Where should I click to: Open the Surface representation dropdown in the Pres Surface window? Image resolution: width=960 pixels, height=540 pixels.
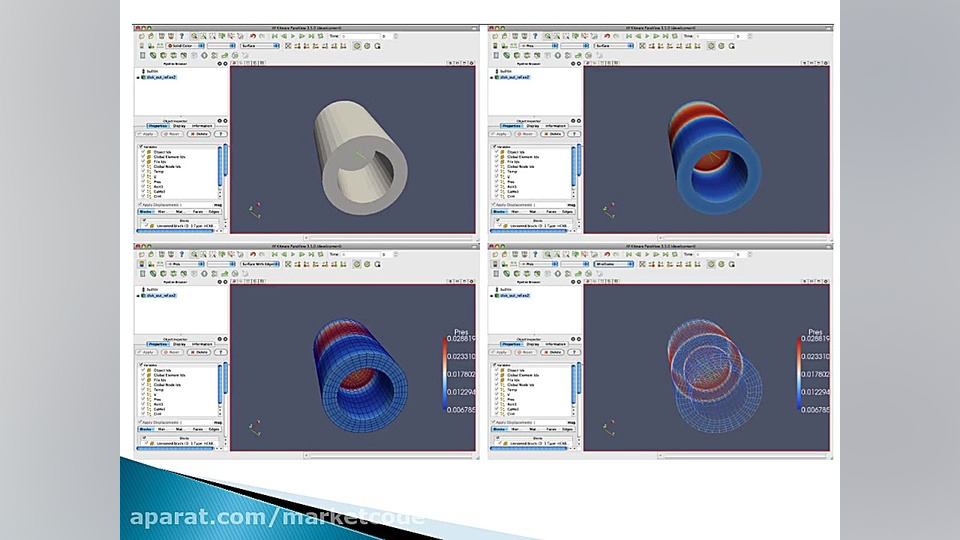tap(613, 46)
